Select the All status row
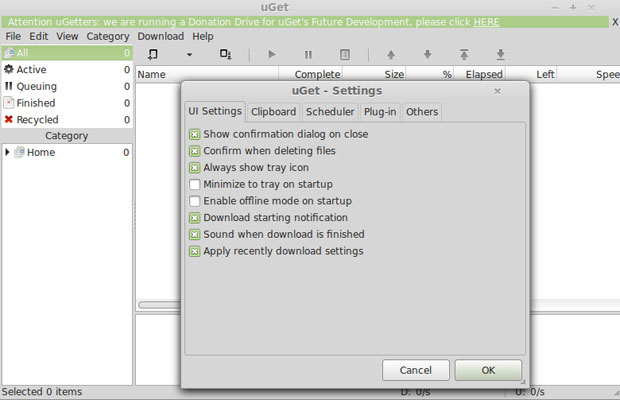 [x=67, y=53]
